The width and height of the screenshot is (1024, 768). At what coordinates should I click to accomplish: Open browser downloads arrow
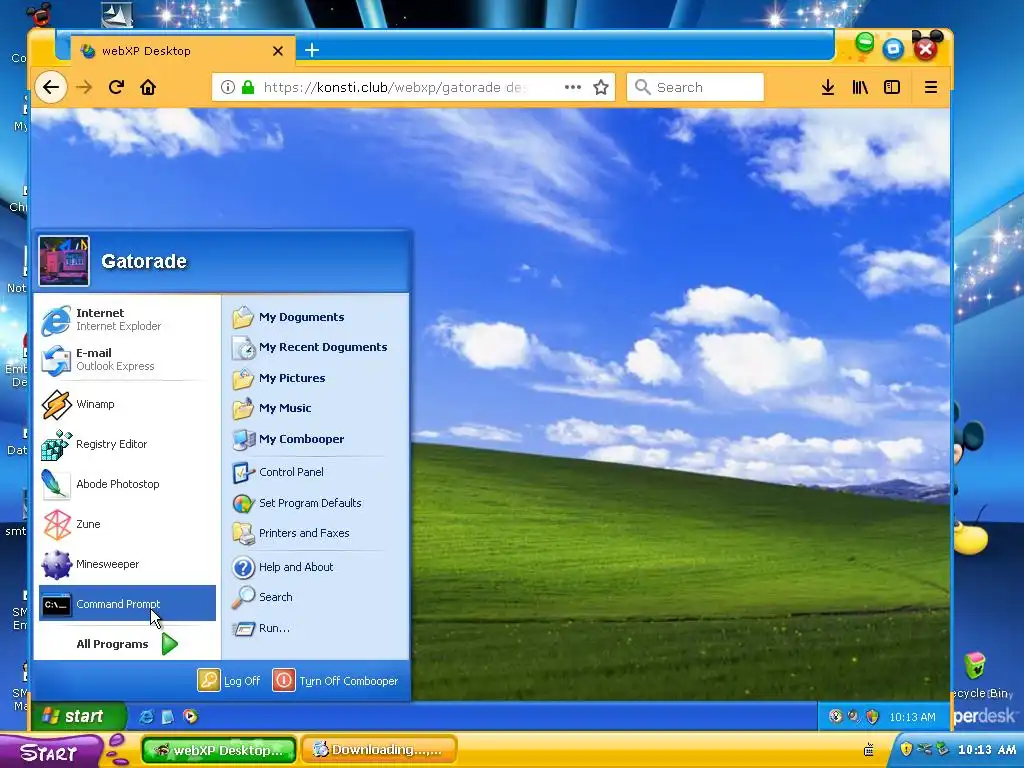coord(827,88)
